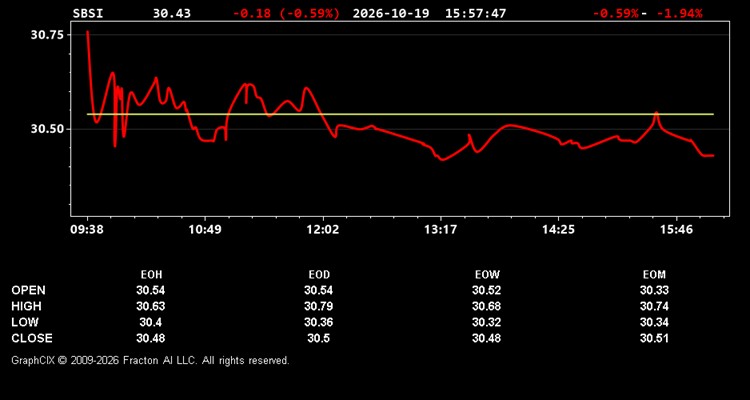Image resolution: width=750 pixels, height=400 pixels.
Task: Click the EOW column header
Action: tap(487, 275)
